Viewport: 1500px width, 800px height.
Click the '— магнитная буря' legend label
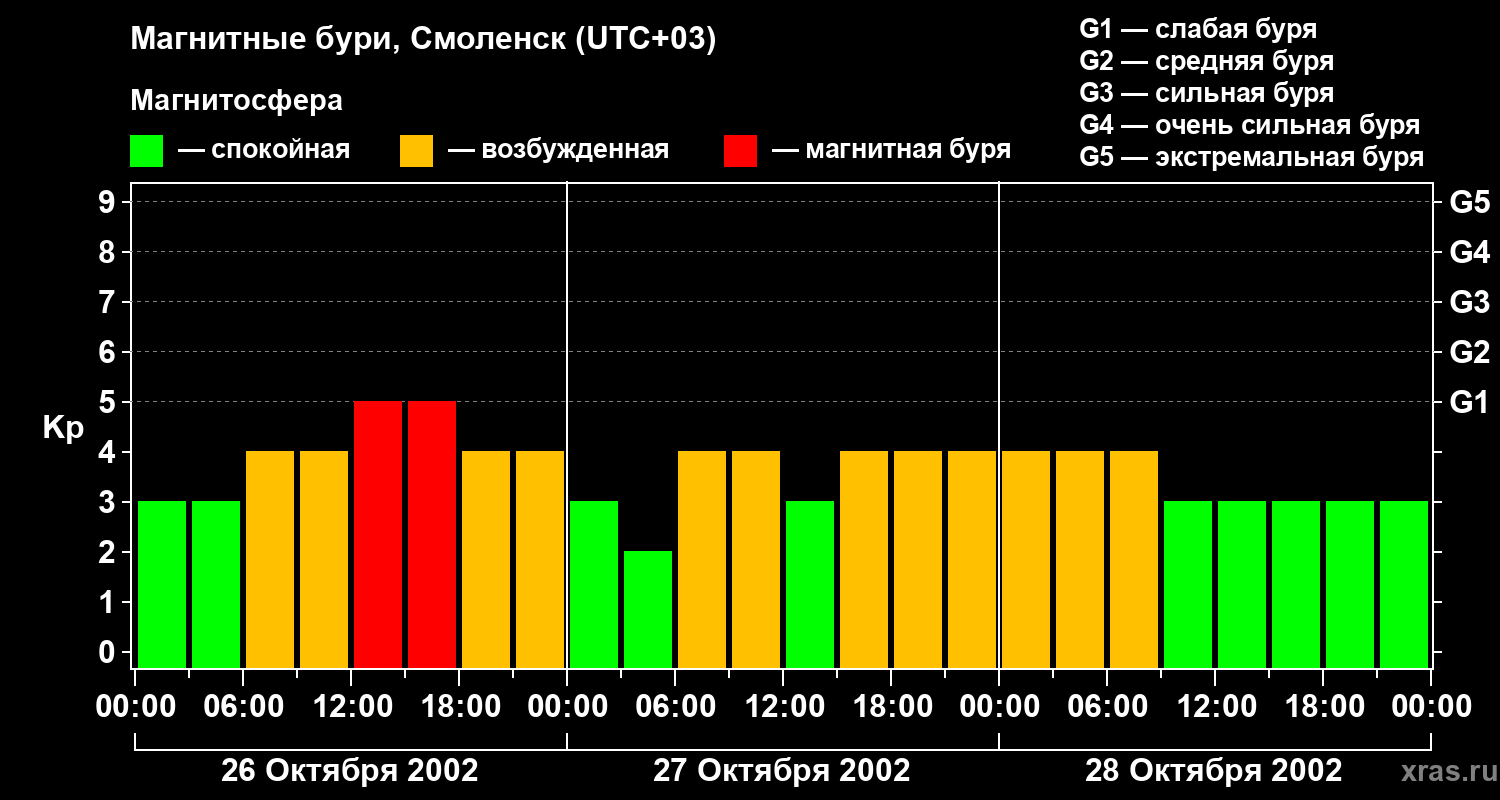(x=892, y=151)
